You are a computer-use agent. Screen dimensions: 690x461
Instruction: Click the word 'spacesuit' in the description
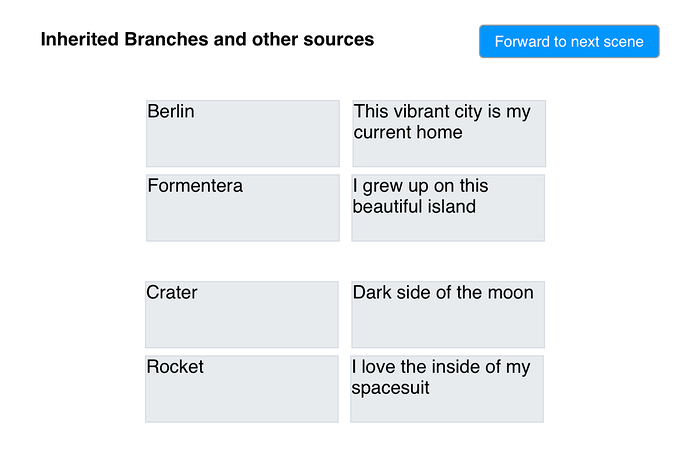tap(390, 388)
